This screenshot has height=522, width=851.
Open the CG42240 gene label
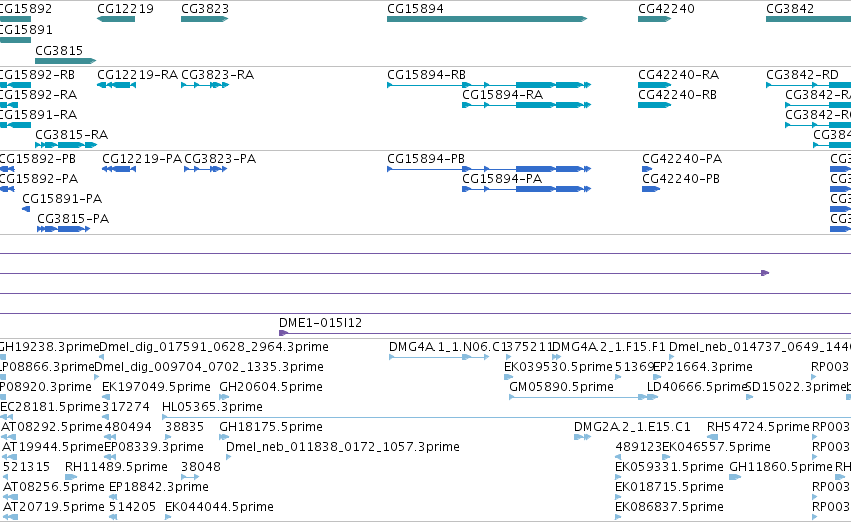(x=666, y=9)
